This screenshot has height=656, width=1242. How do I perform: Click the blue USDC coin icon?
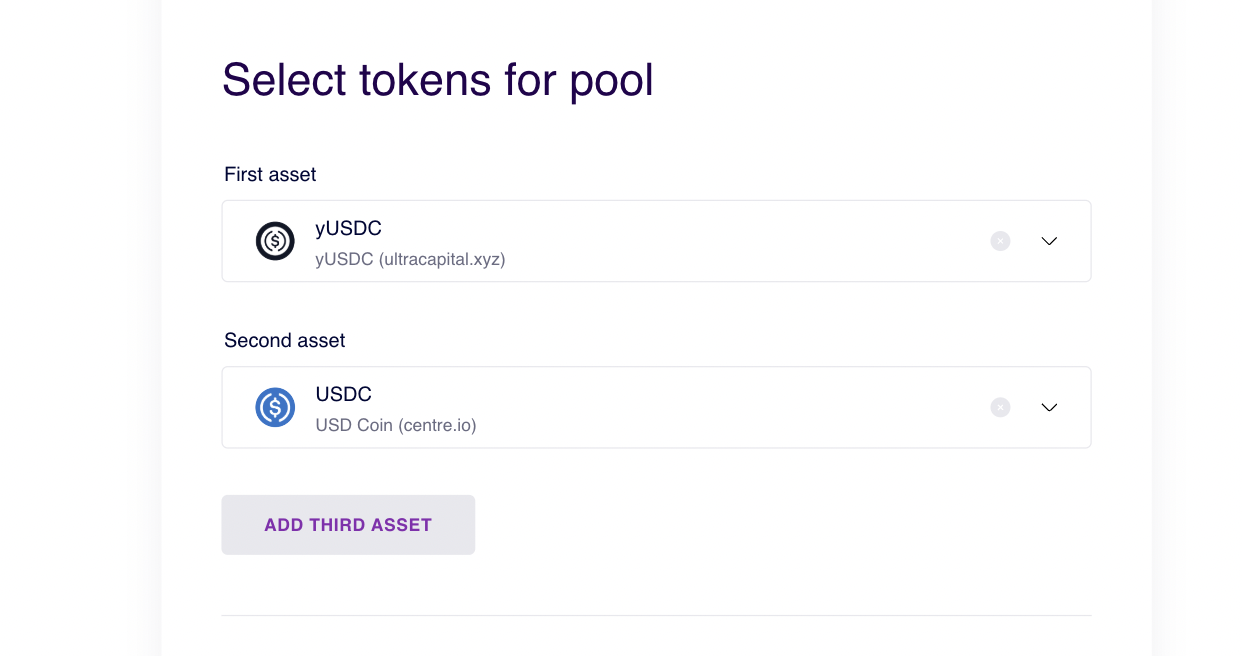click(x=275, y=407)
